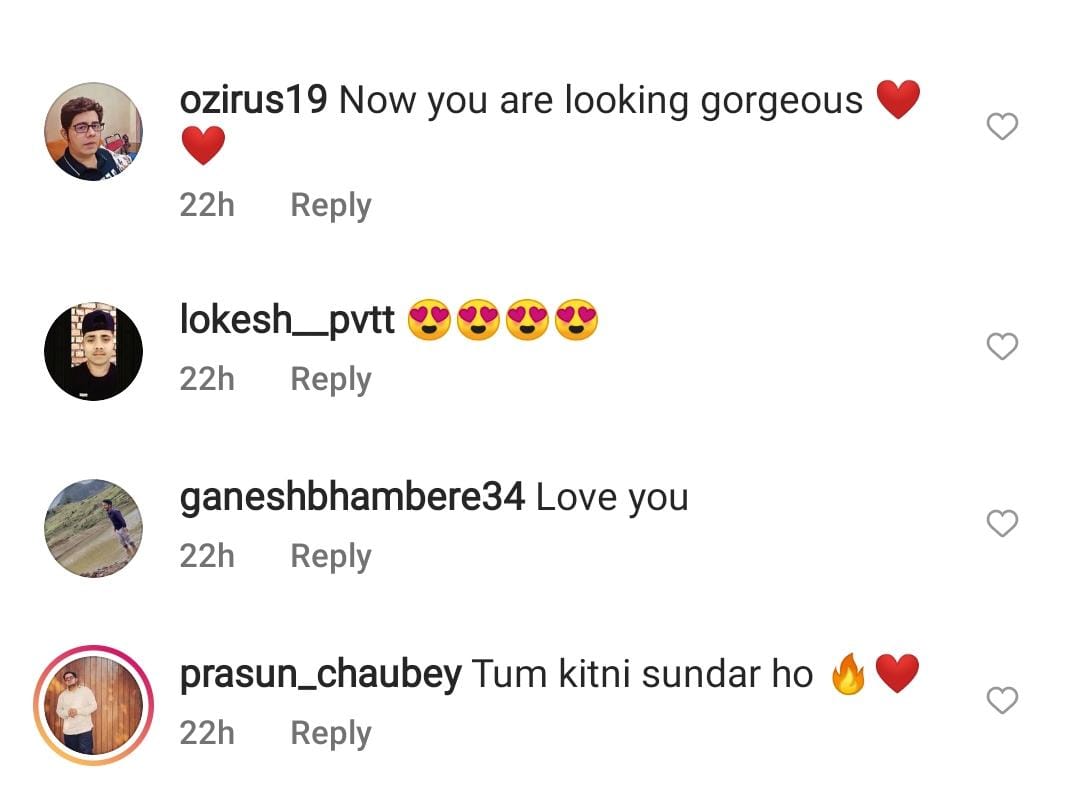Reply to ganeshbhambere34's "Love you" comment
This screenshot has height=805, width=1080.
[x=330, y=556]
